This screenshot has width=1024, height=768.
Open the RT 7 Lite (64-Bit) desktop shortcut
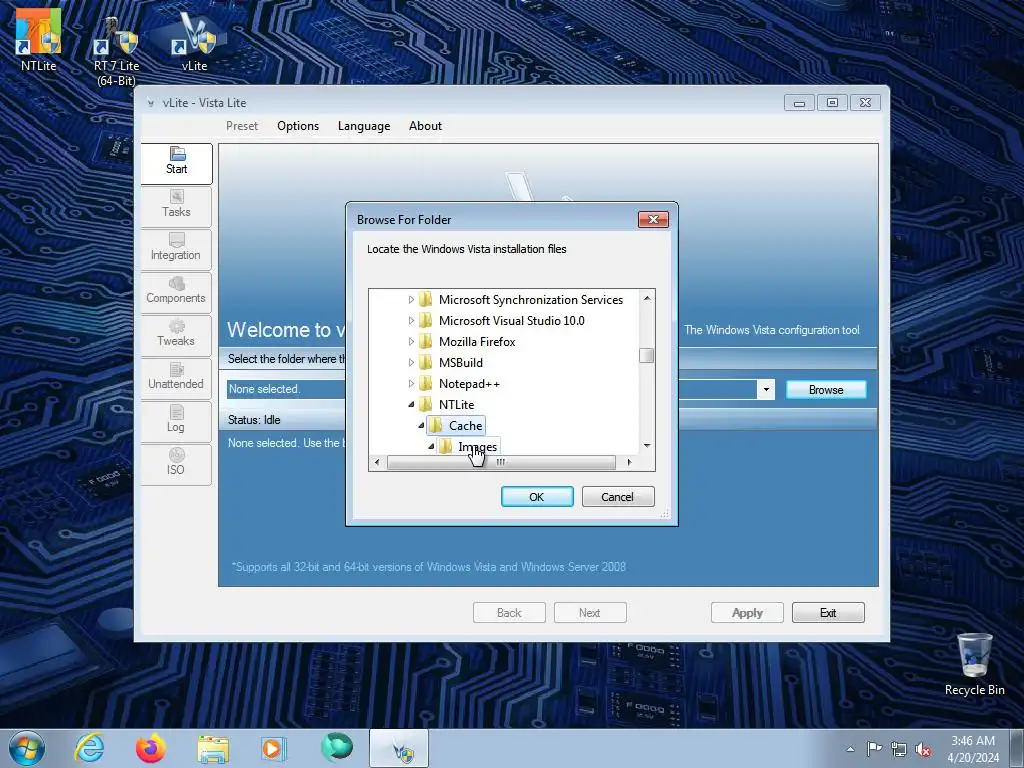coord(116,52)
